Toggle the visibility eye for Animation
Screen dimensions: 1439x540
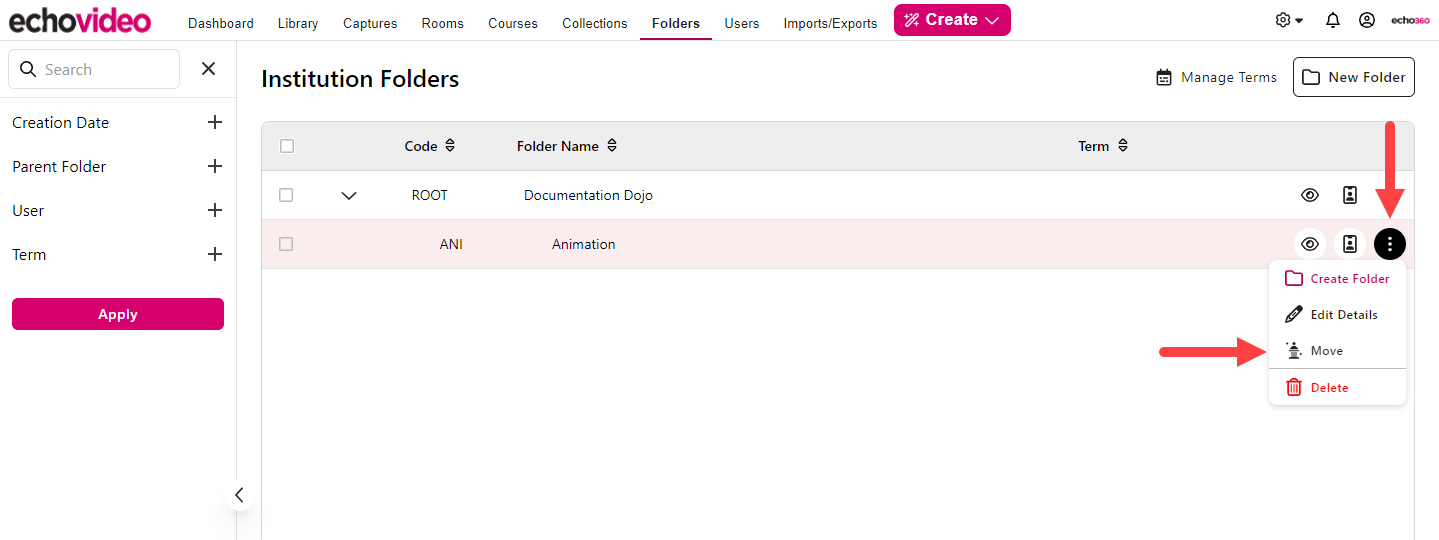(x=1310, y=244)
